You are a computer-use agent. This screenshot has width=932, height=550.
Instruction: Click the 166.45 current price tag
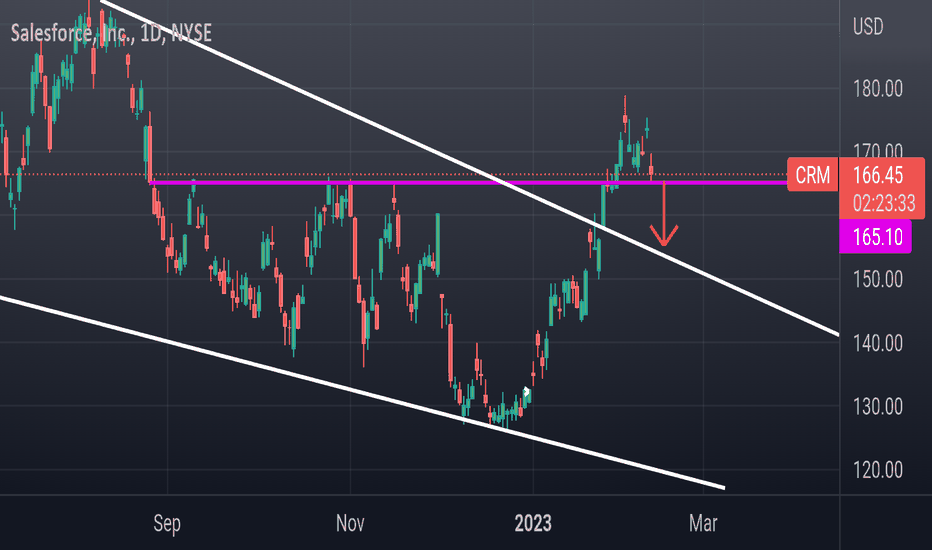click(878, 175)
